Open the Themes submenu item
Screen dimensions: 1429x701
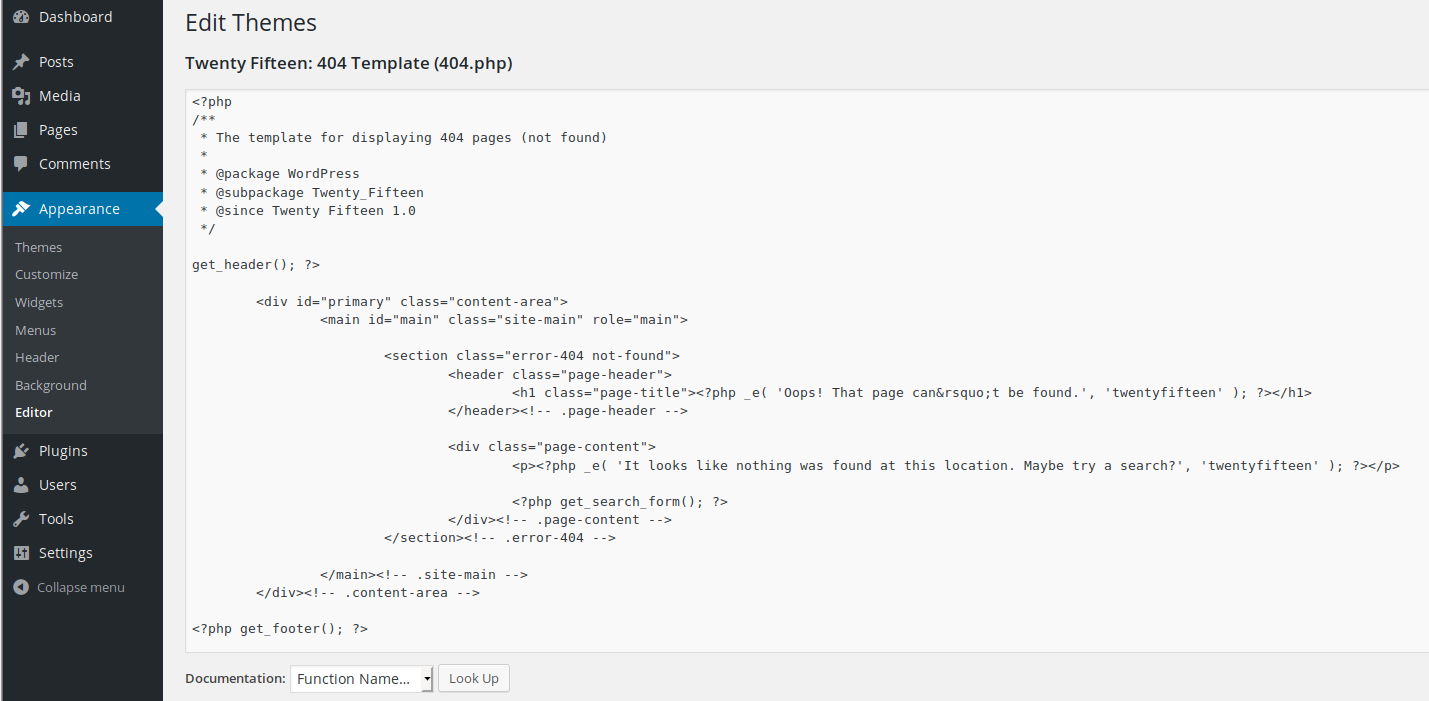click(x=38, y=247)
